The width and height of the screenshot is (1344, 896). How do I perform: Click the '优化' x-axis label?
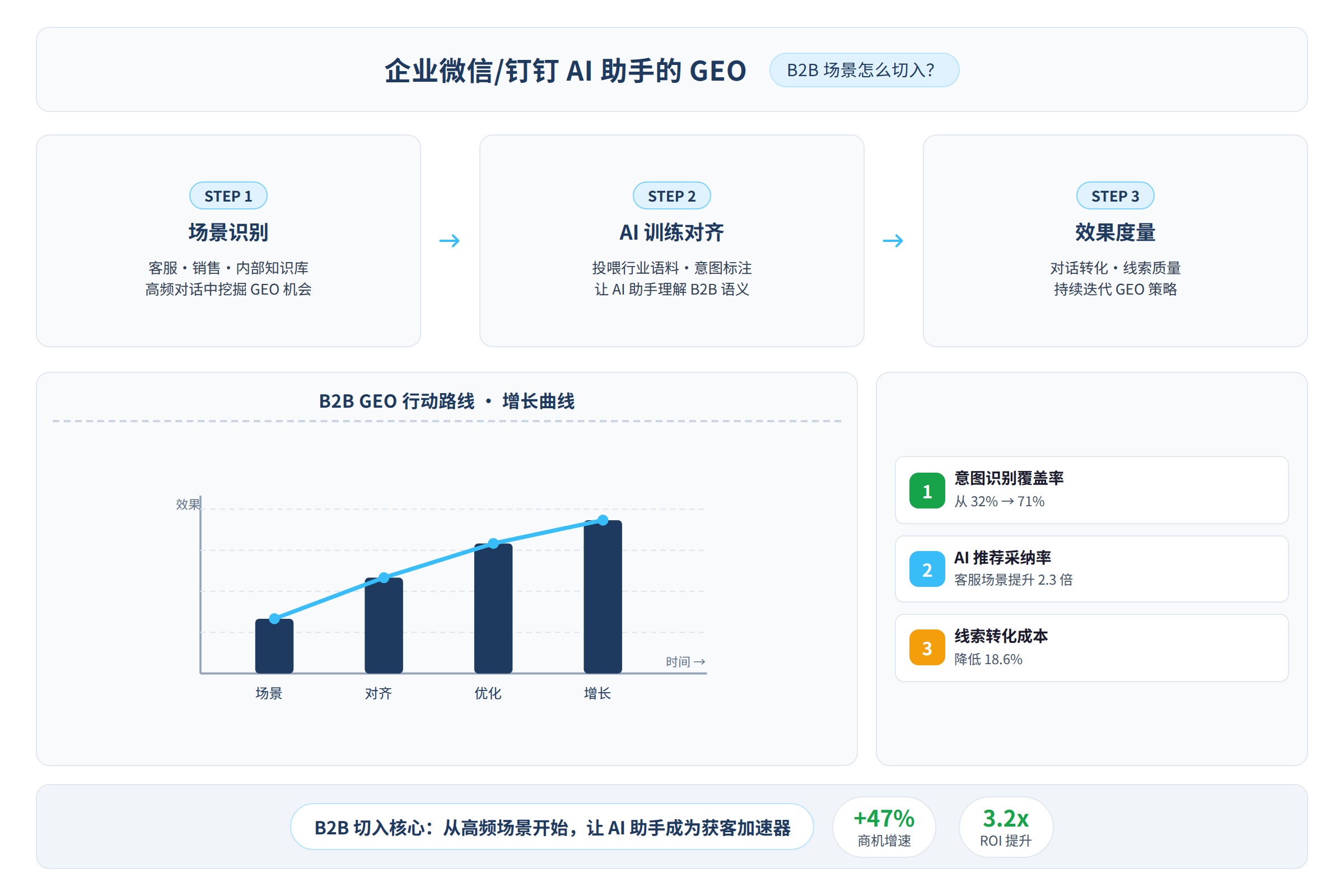487,693
